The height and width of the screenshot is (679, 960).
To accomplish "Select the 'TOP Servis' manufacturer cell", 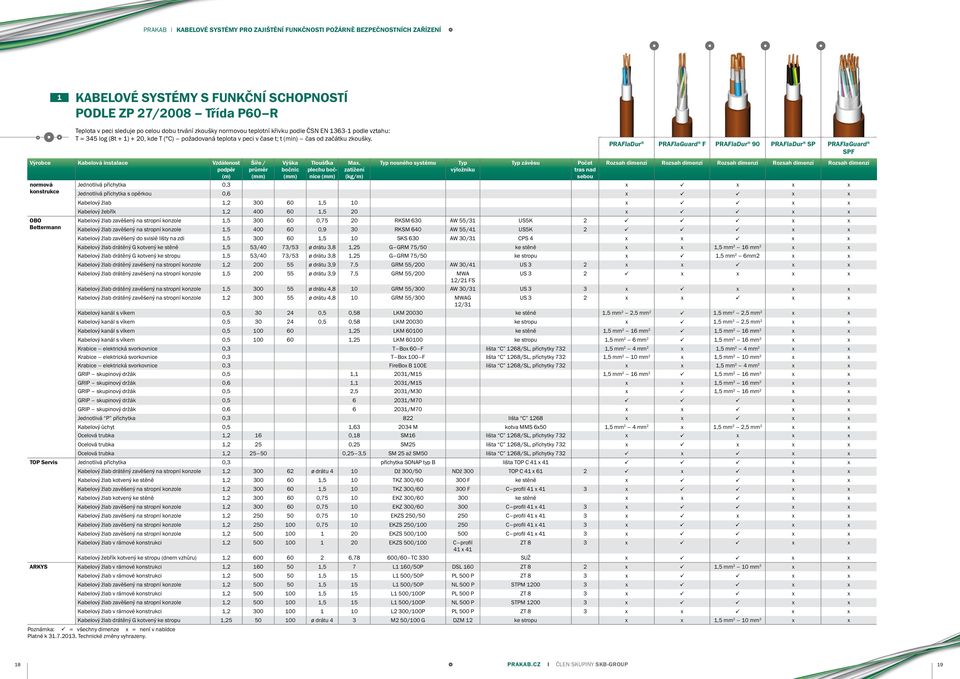I will [x=43, y=462].
